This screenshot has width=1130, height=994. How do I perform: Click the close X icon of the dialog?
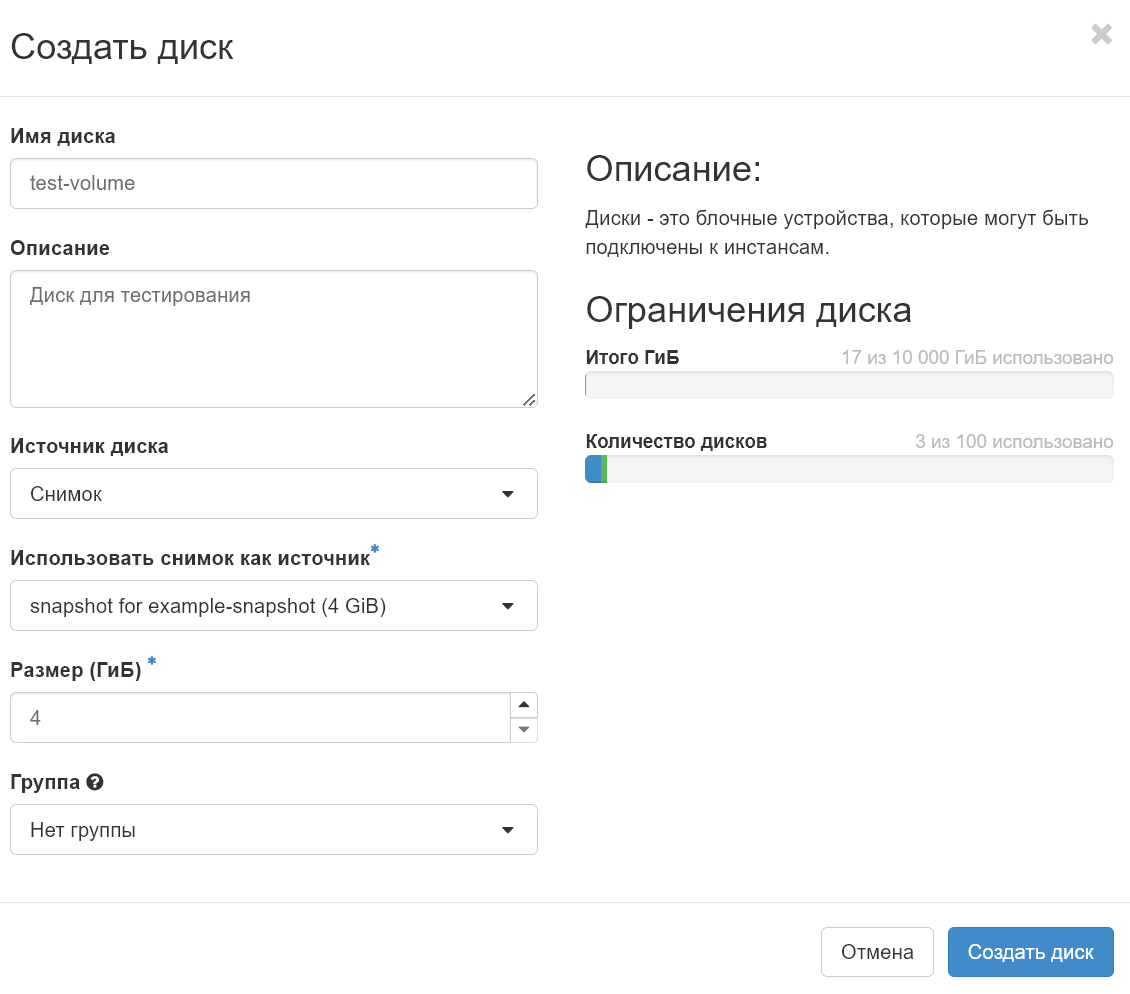coord(1101,34)
